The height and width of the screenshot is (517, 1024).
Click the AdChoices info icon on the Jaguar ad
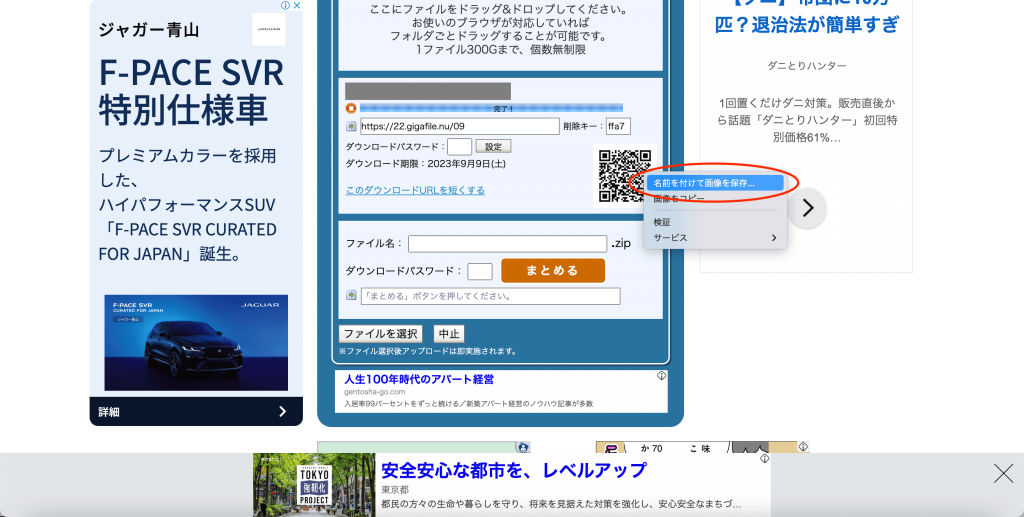(x=285, y=5)
